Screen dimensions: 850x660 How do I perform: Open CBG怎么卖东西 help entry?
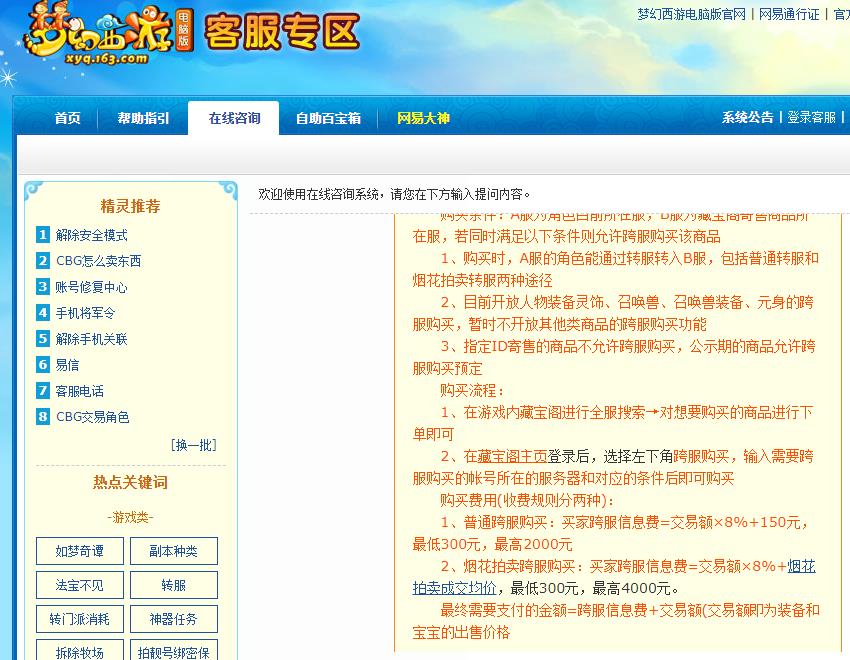[99, 261]
